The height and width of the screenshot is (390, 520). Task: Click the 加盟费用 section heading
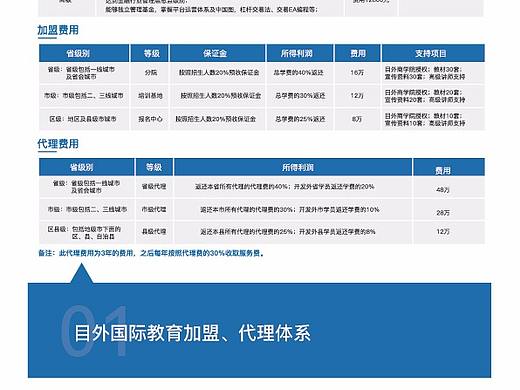click(x=58, y=30)
